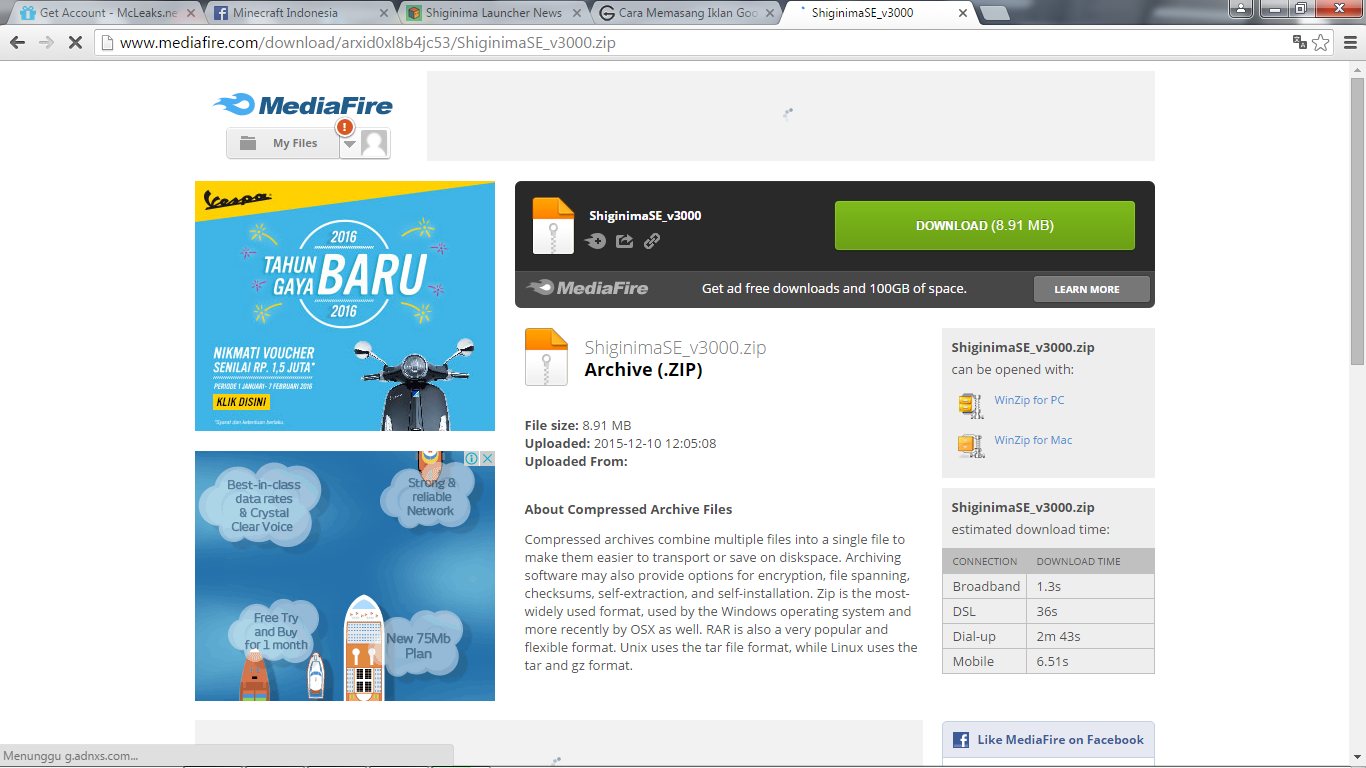This screenshot has height=768, width=1366.
Task: Open the Vespa Tahun Gaya Baru ad
Action: (x=345, y=306)
